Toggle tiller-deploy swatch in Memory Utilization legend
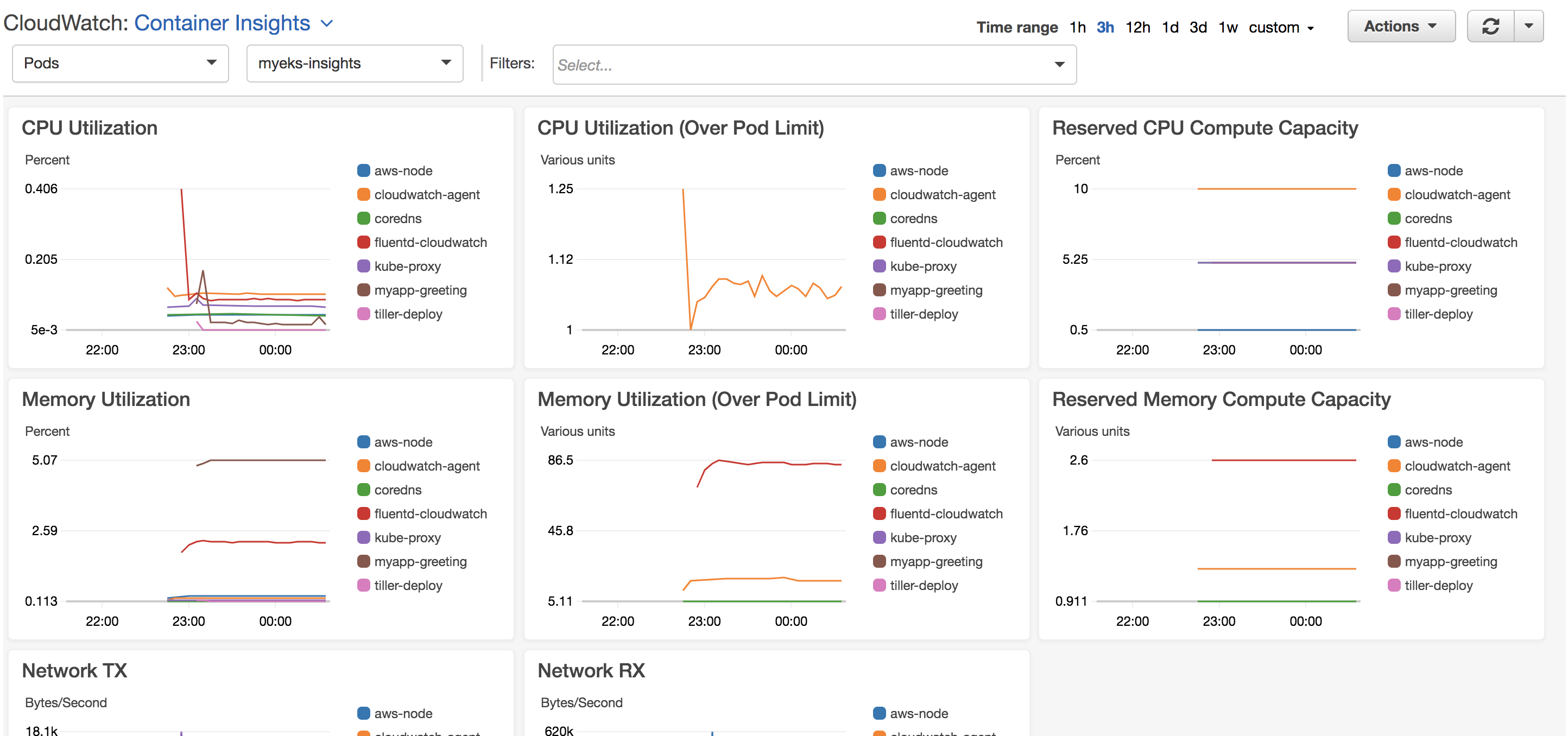The width and height of the screenshot is (1568, 736). [363, 585]
